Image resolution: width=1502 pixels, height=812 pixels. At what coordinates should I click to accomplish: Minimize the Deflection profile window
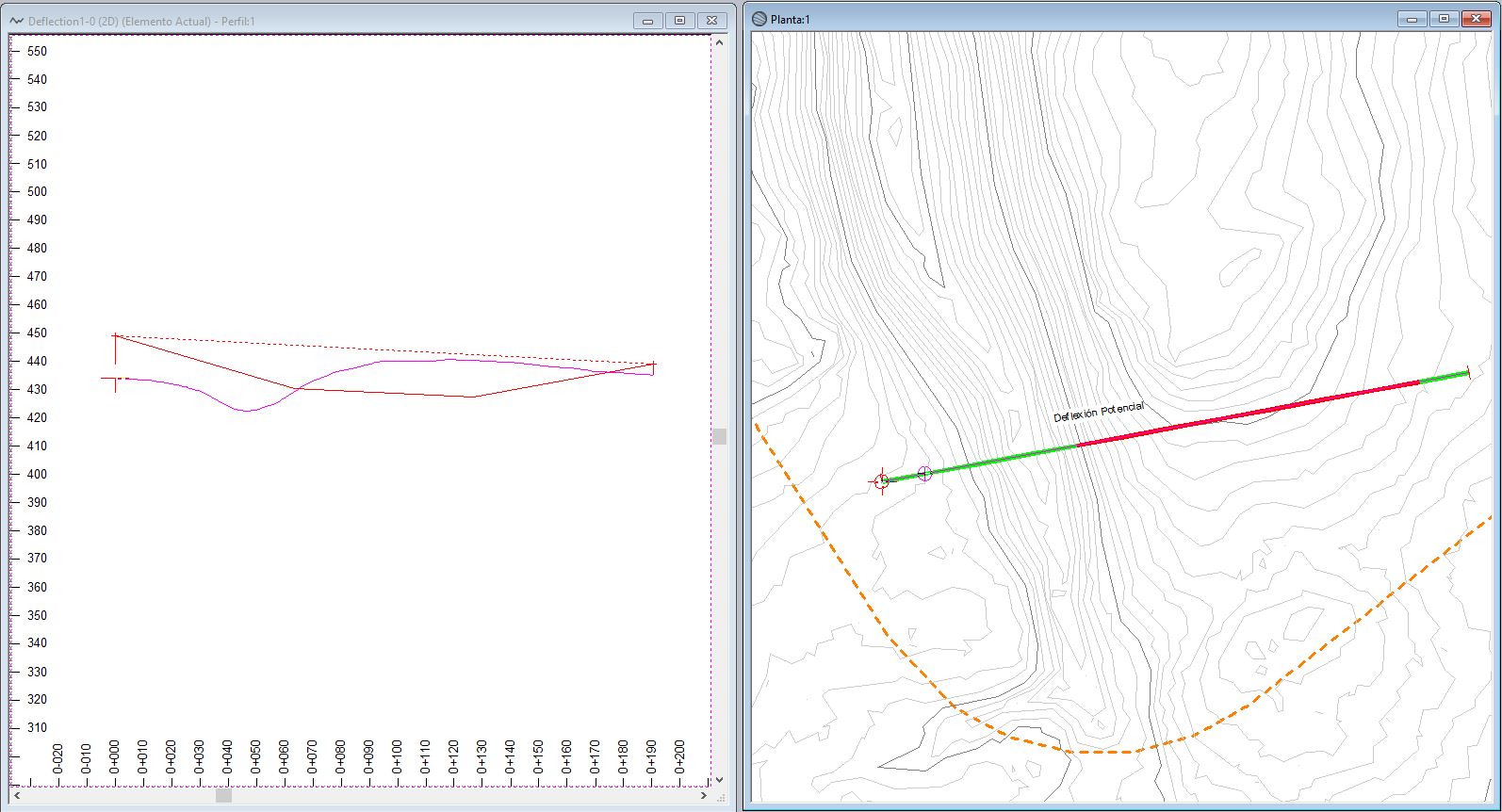tap(647, 21)
